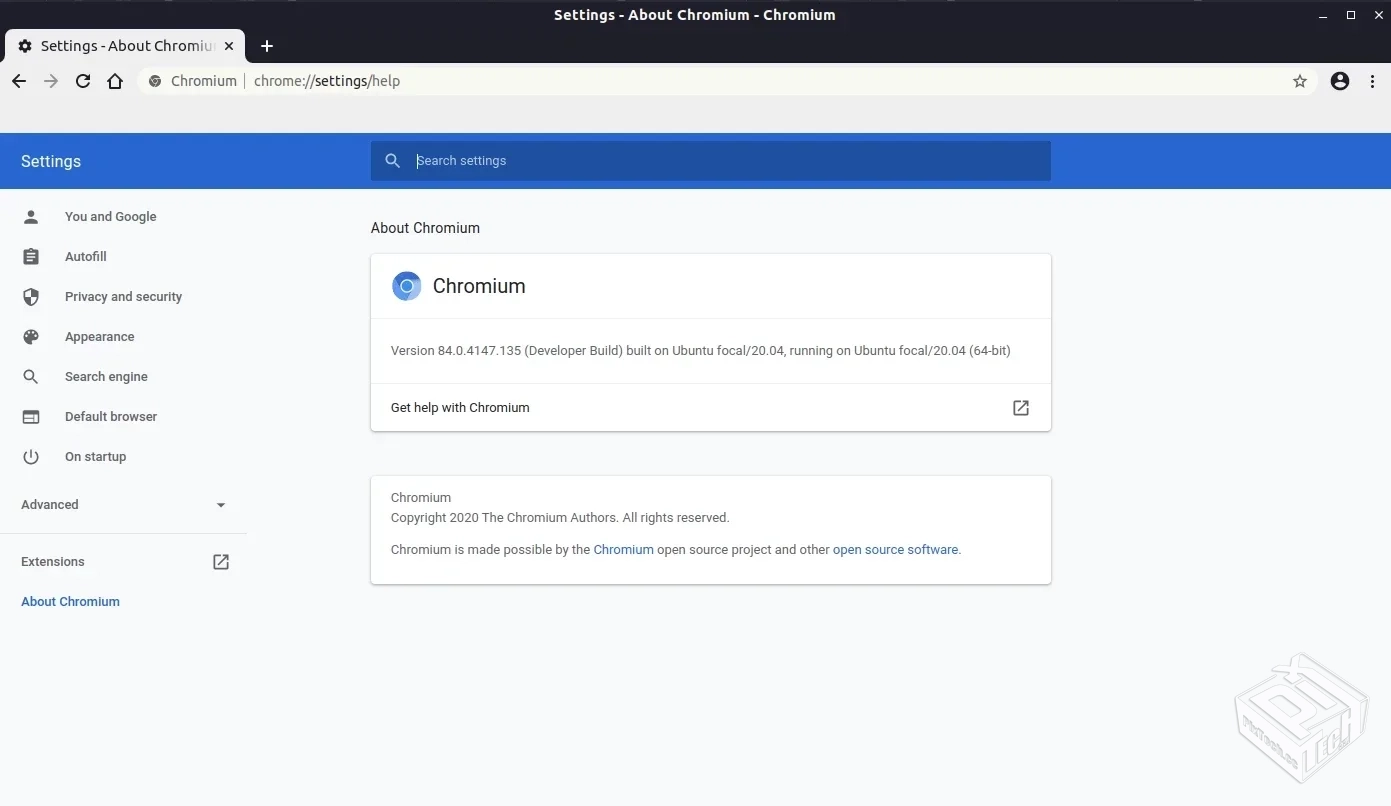The height and width of the screenshot is (806, 1391).
Task: Click the Autofill sidebar icon
Action: pyautogui.click(x=30, y=256)
